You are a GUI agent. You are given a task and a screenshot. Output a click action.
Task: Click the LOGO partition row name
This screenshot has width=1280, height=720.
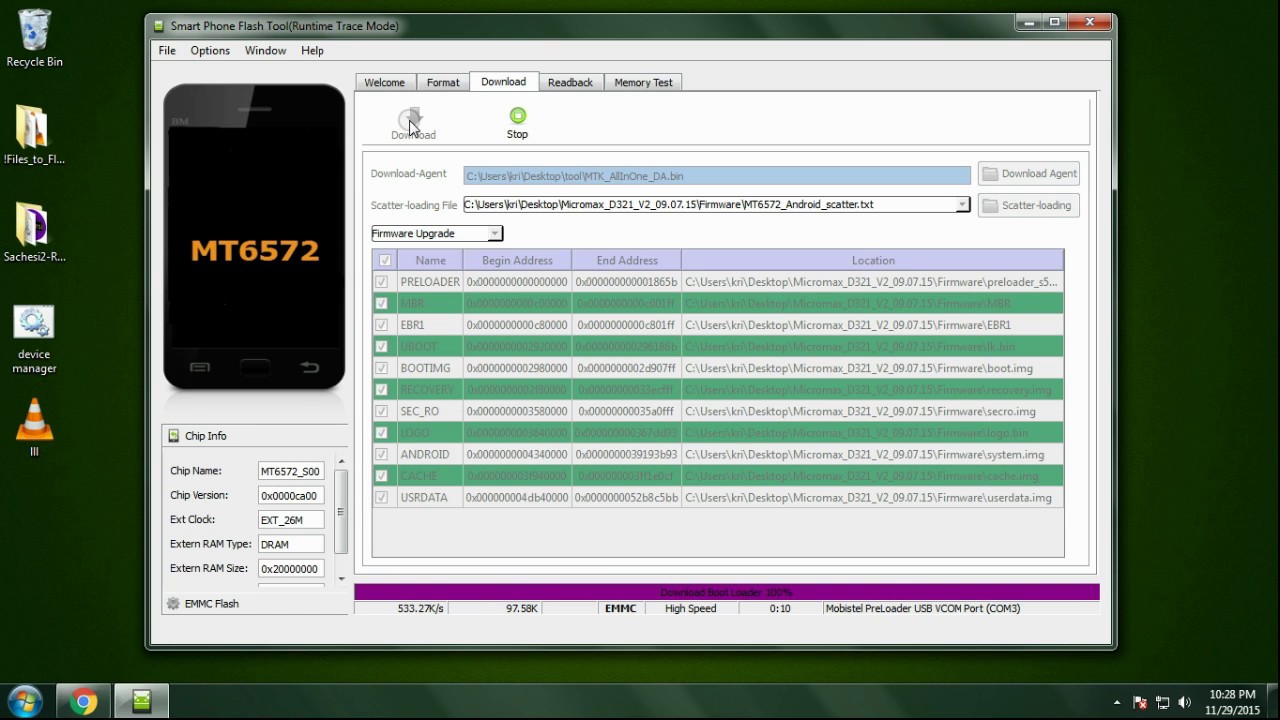coord(415,433)
